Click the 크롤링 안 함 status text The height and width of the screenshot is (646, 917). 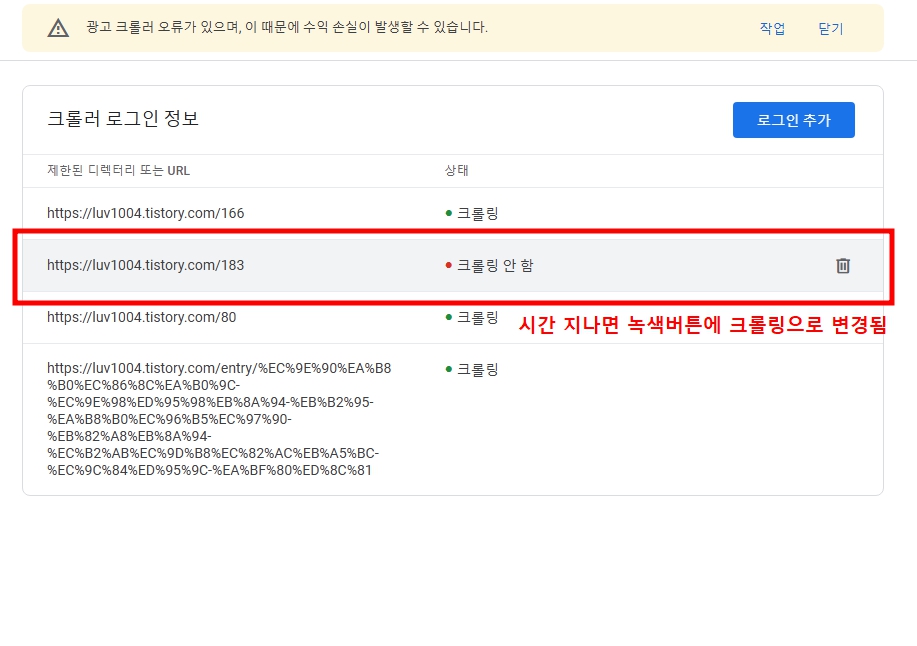(x=495, y=265)
